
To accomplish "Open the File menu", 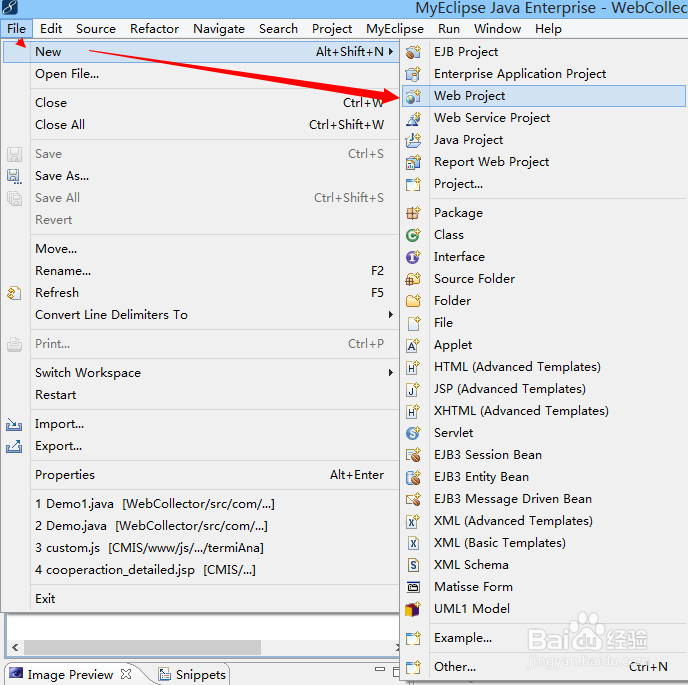I will click(16, 29).
